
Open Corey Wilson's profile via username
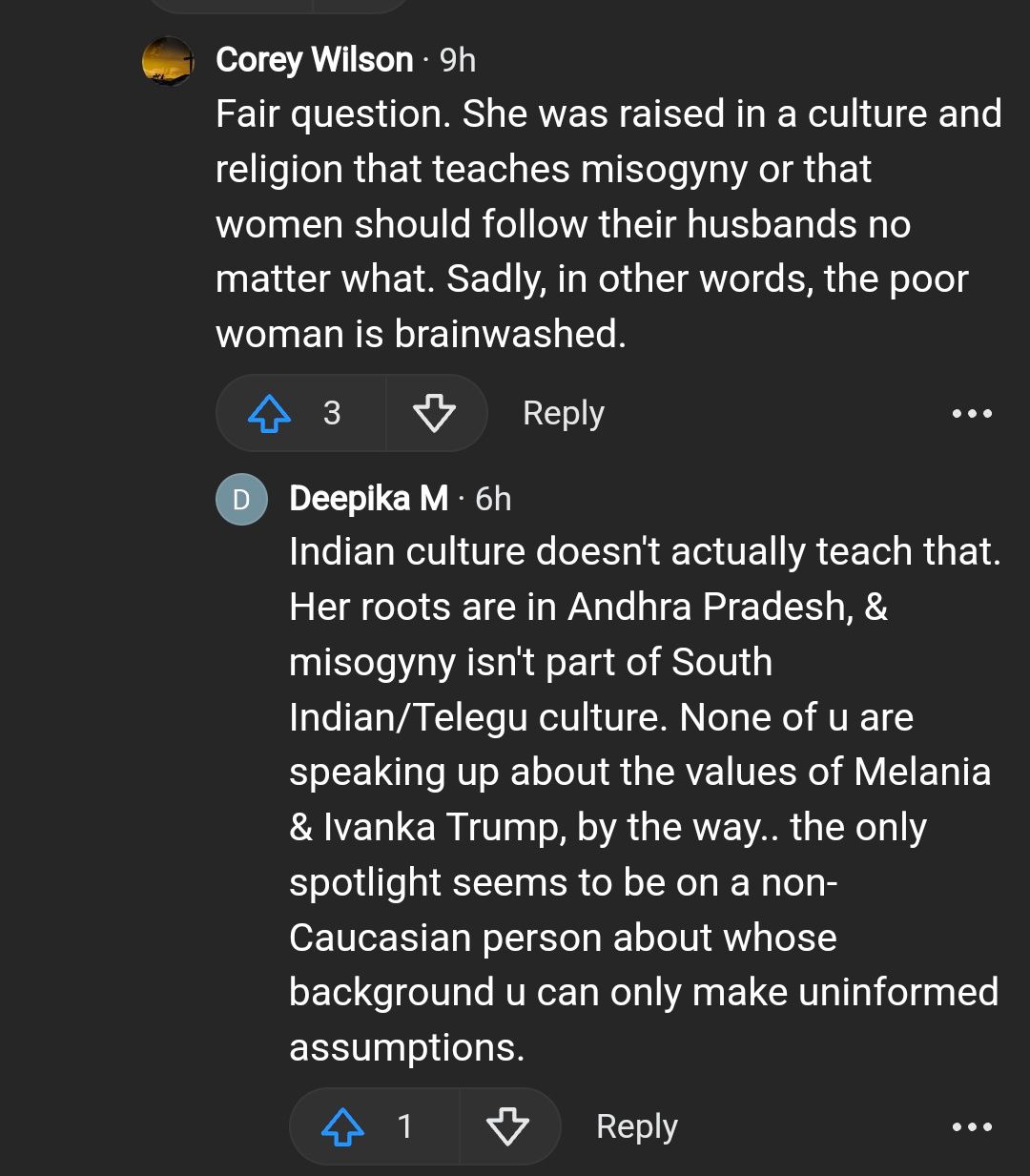(x=314, y=60)
